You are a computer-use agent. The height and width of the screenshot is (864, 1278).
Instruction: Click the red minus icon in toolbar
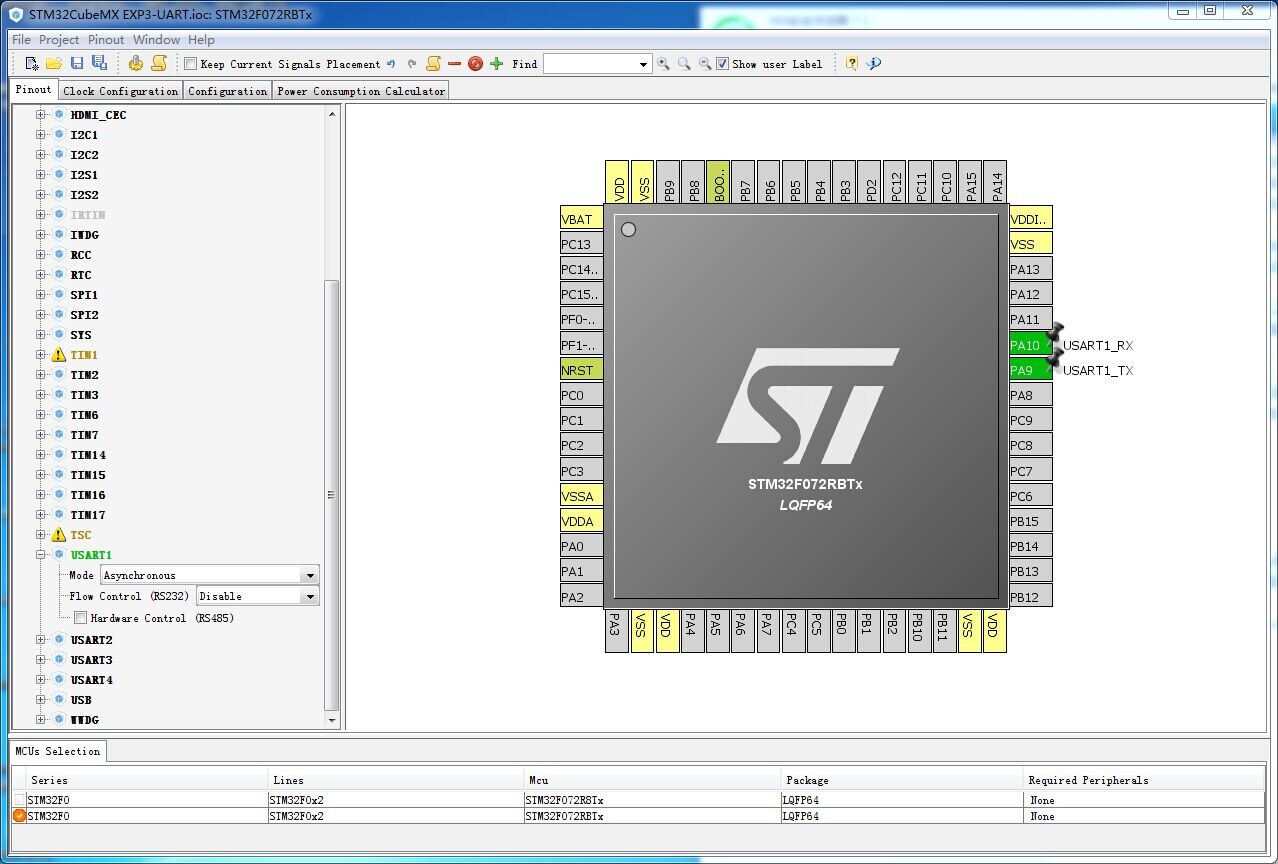point(454,64)
